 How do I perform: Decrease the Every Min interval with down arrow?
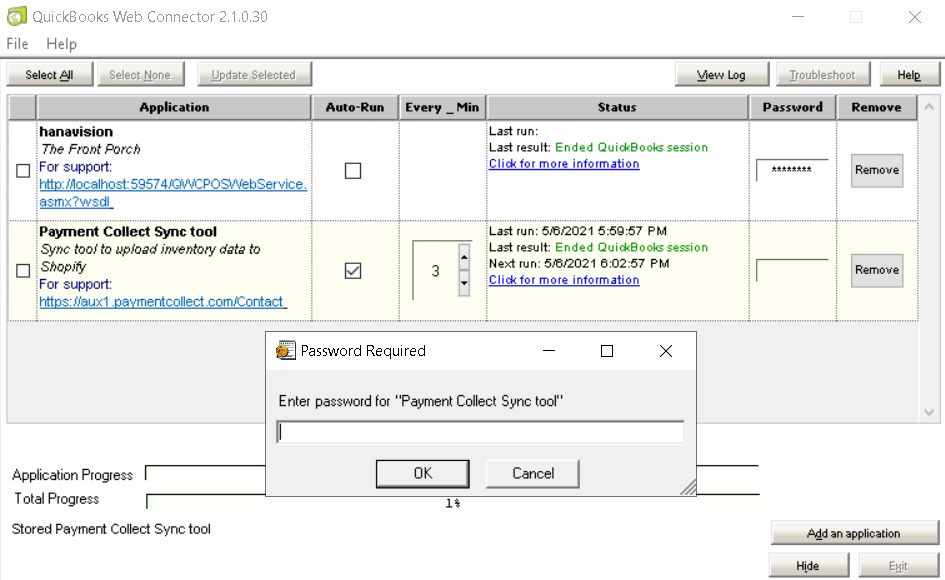pyautogui.click(x=464, y=283)
